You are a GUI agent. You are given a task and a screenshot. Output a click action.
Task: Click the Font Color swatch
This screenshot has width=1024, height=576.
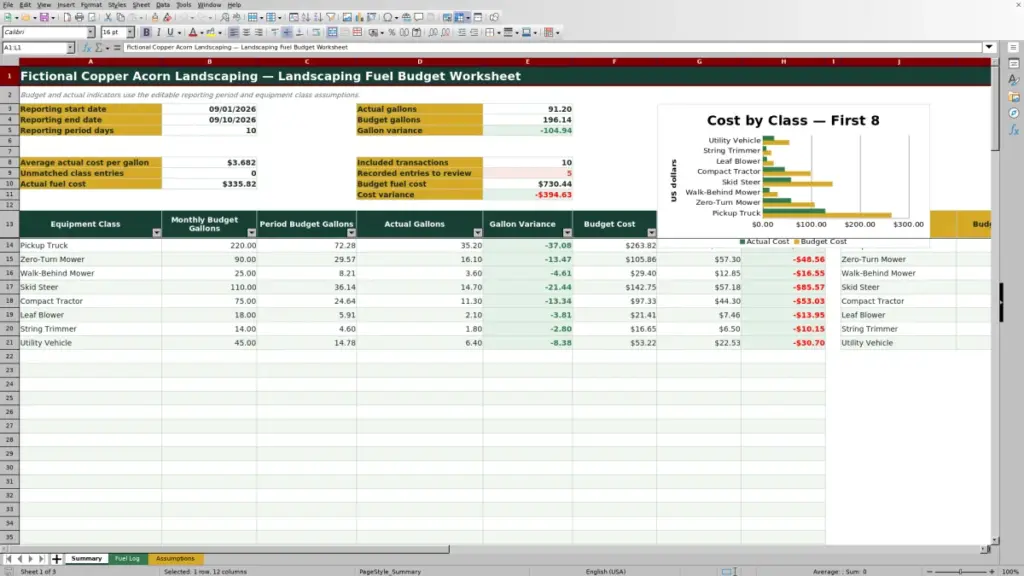click(x=193, y=33)
